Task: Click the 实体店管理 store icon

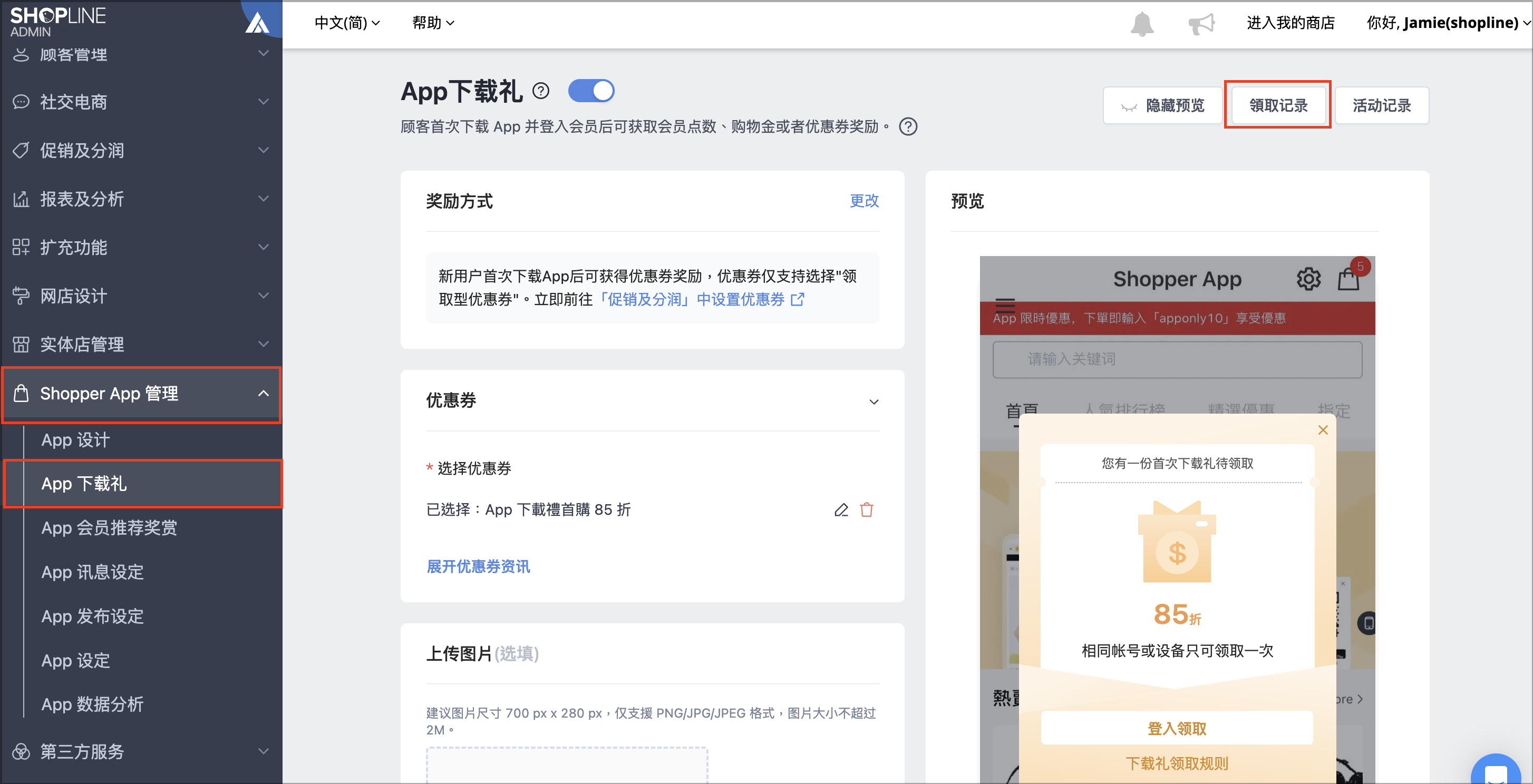Action: [x=21, y=345]
